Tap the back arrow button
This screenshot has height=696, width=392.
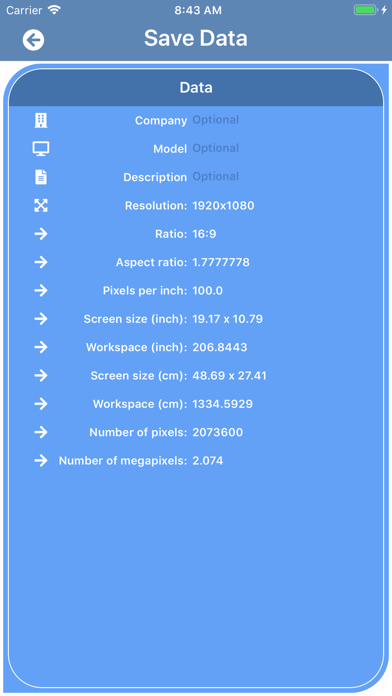point(33,40)
